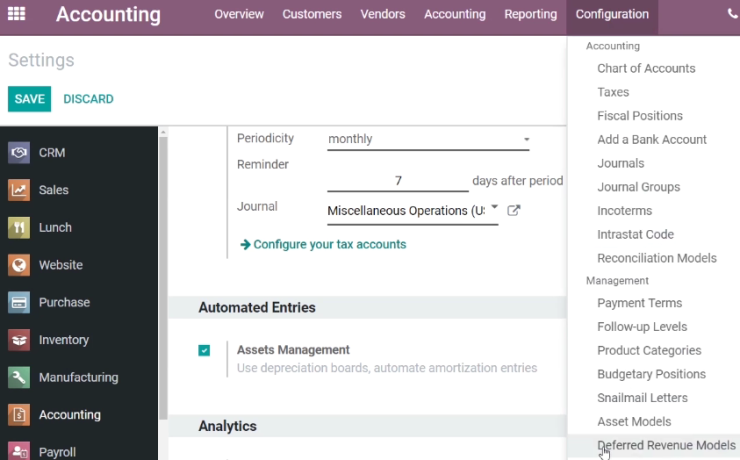Click arrow icon before Configure your tax accounts
The image size is (740, 460).
tap(245, 244)
